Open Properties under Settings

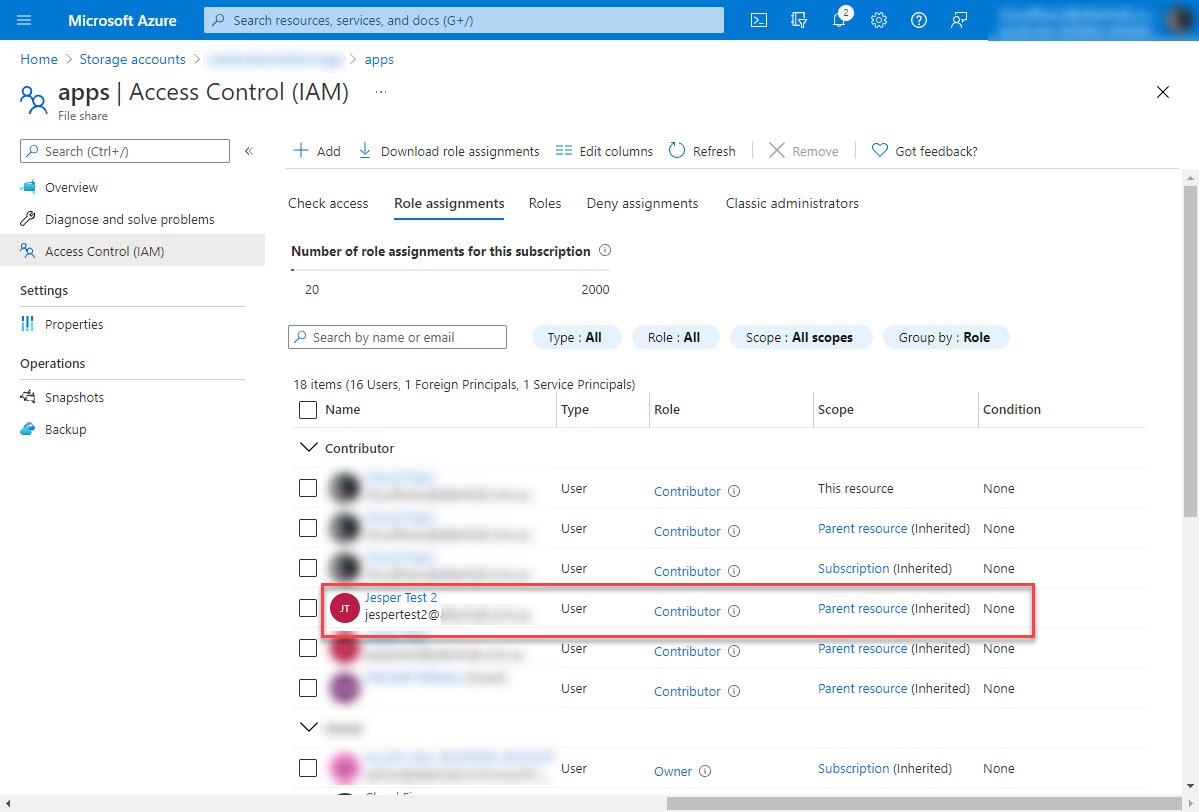pyautogui.click(x=73, y=324)
